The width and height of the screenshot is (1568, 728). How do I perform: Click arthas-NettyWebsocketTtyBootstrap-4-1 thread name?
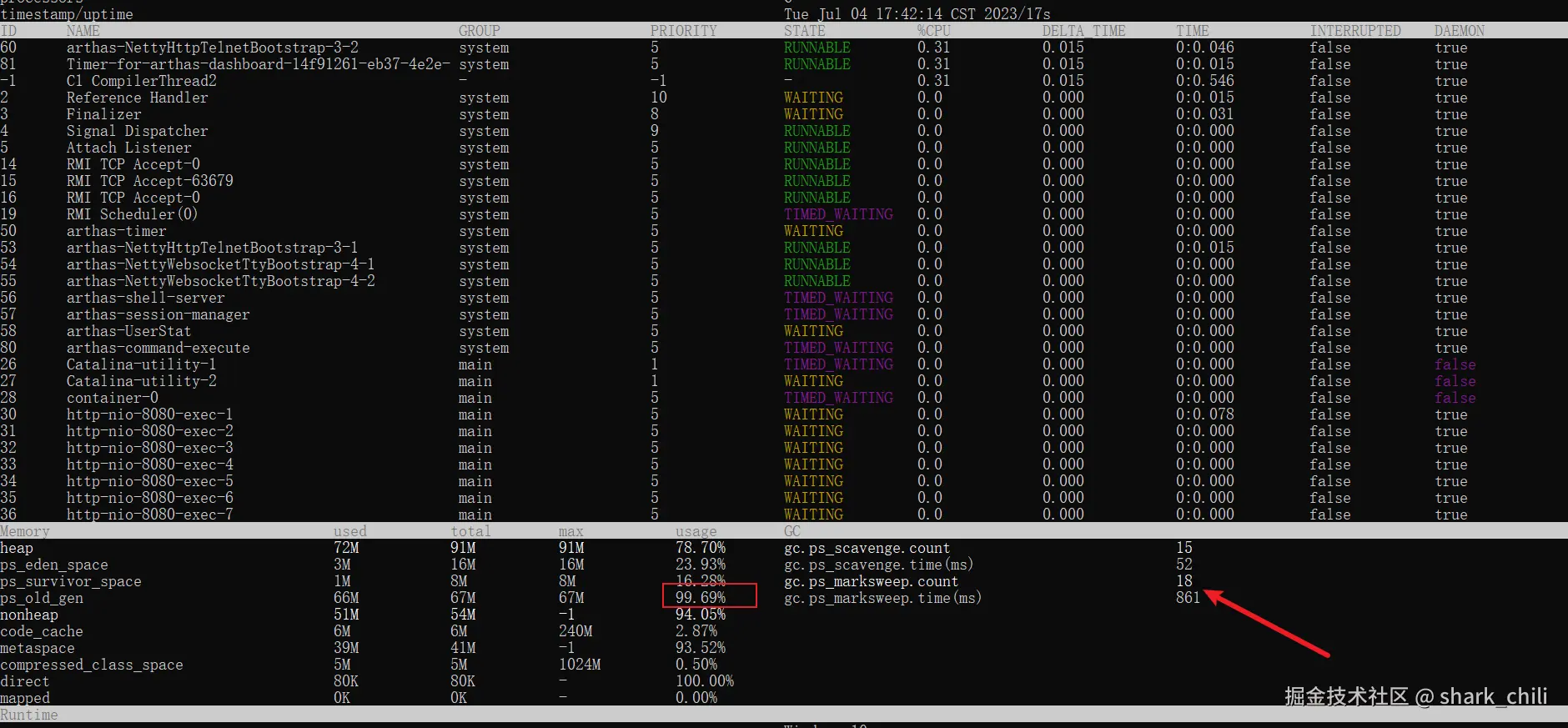pyautogui.click(x=221, y=264)
